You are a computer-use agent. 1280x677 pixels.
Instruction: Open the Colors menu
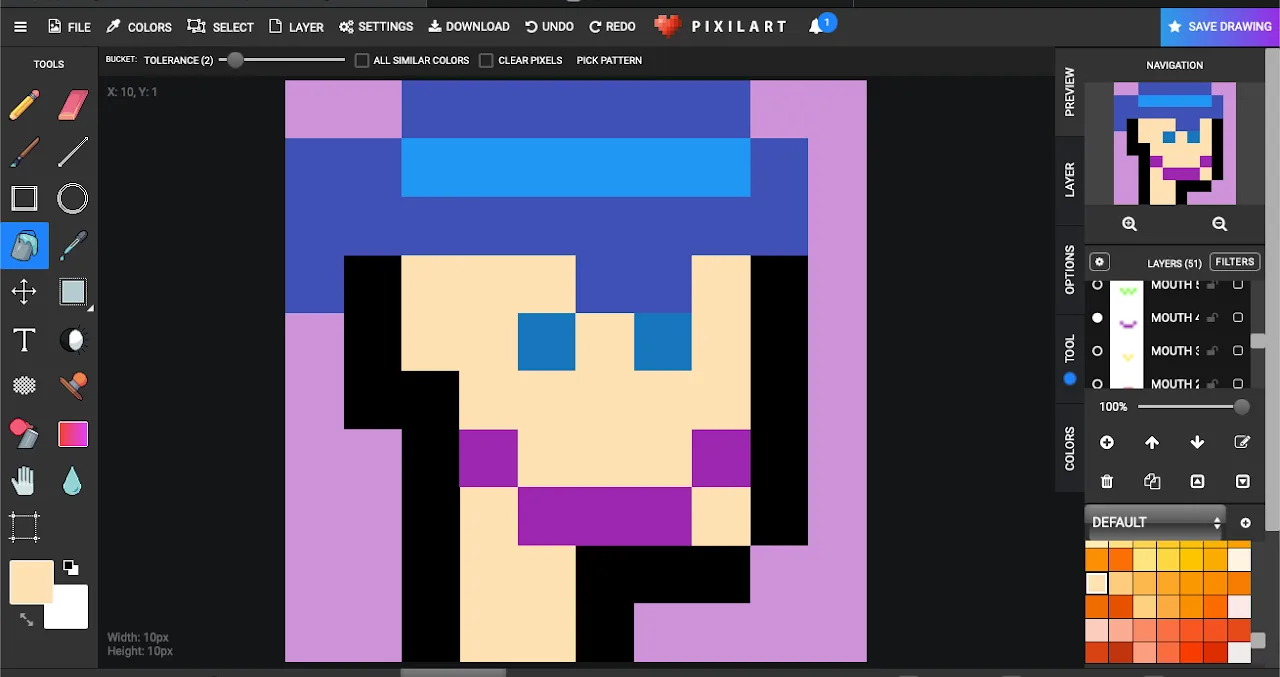pos(139,27)
